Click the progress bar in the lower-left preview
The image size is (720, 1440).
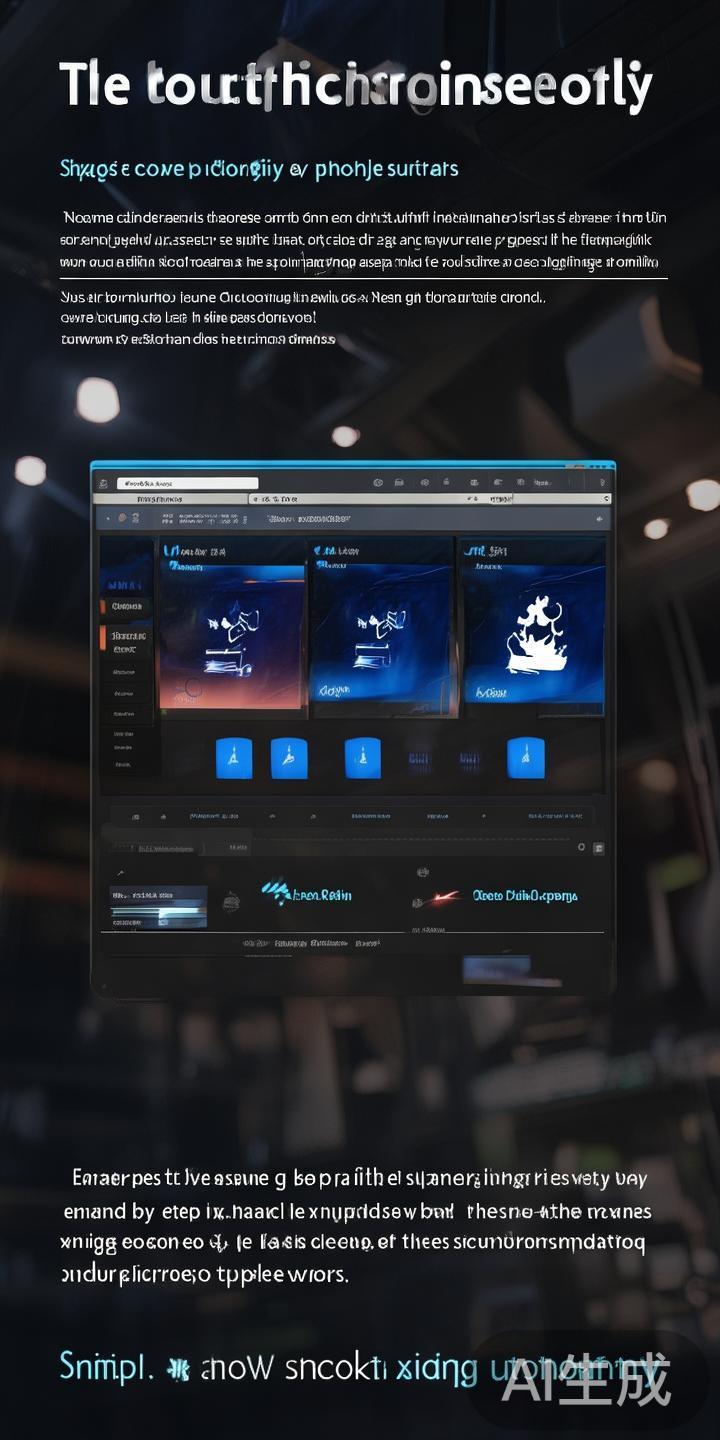(x=158, y=911)
